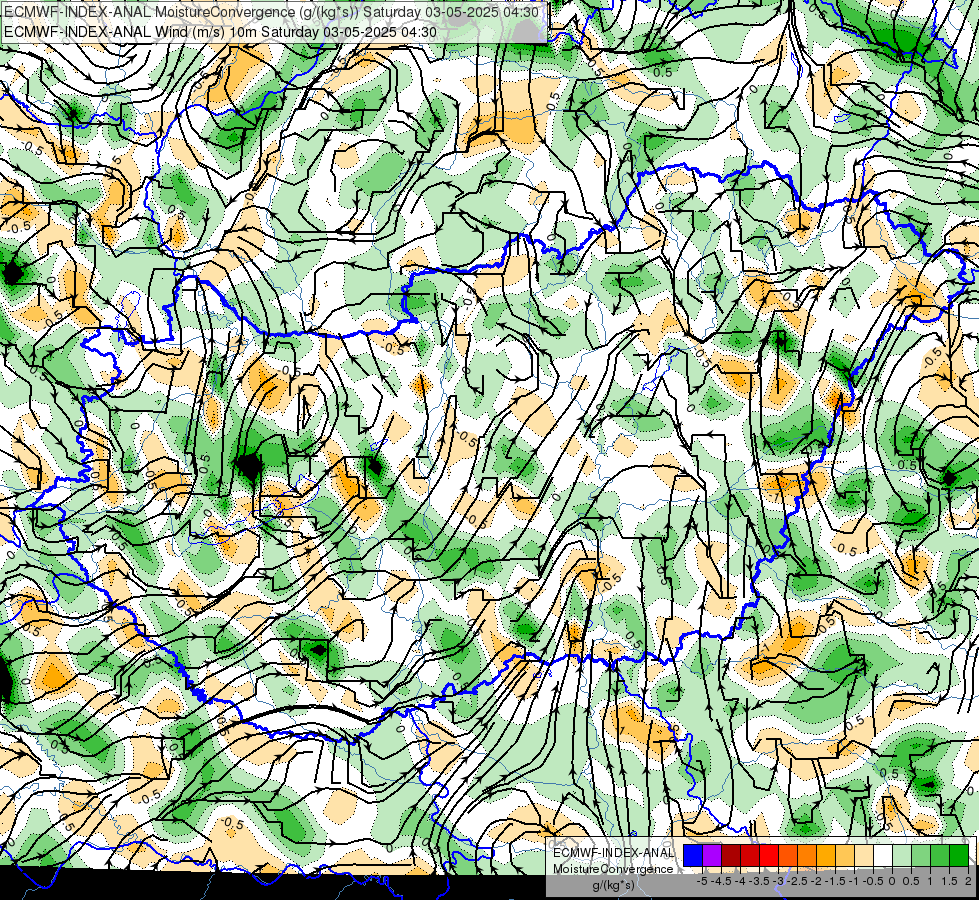Image resolution: width=979 pixels, height=900 pixels.
Task: Click the -3.5 tick label on the legend
Action: [759, 881]
